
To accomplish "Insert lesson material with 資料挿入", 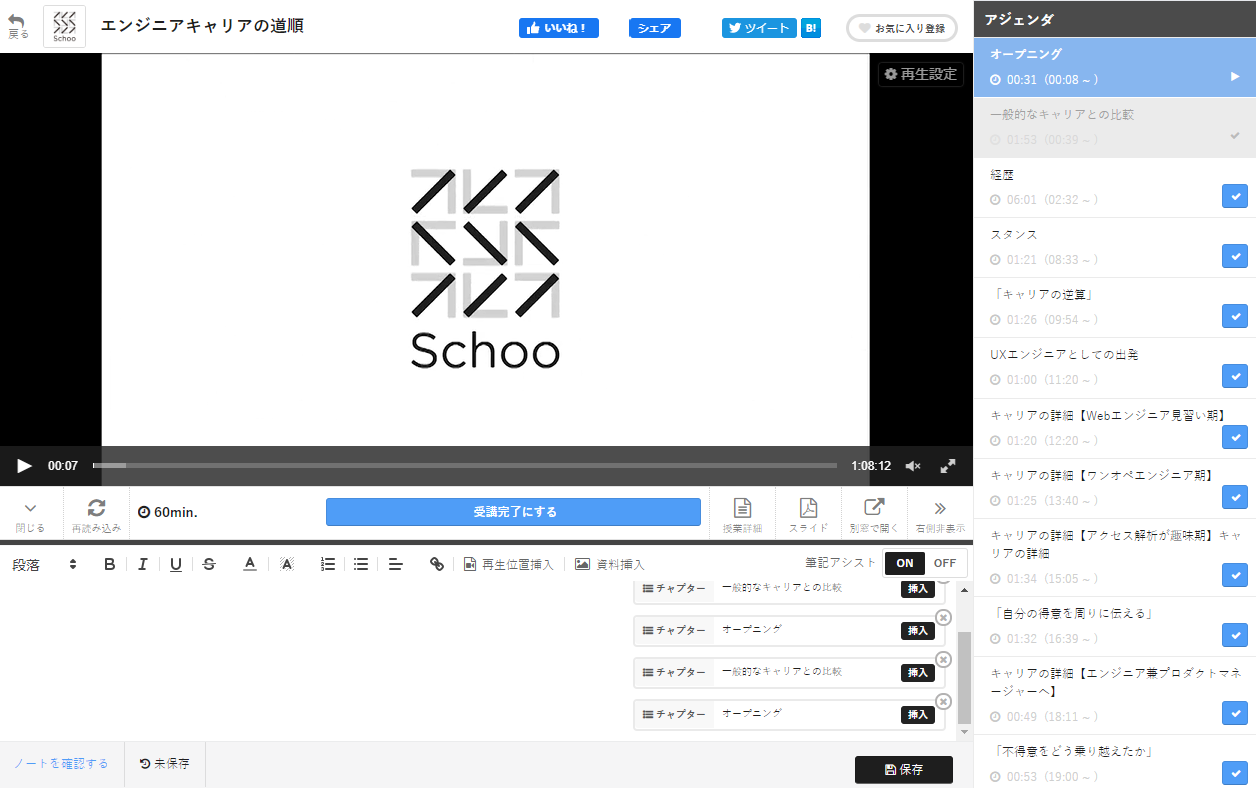I will pos(610,564).
